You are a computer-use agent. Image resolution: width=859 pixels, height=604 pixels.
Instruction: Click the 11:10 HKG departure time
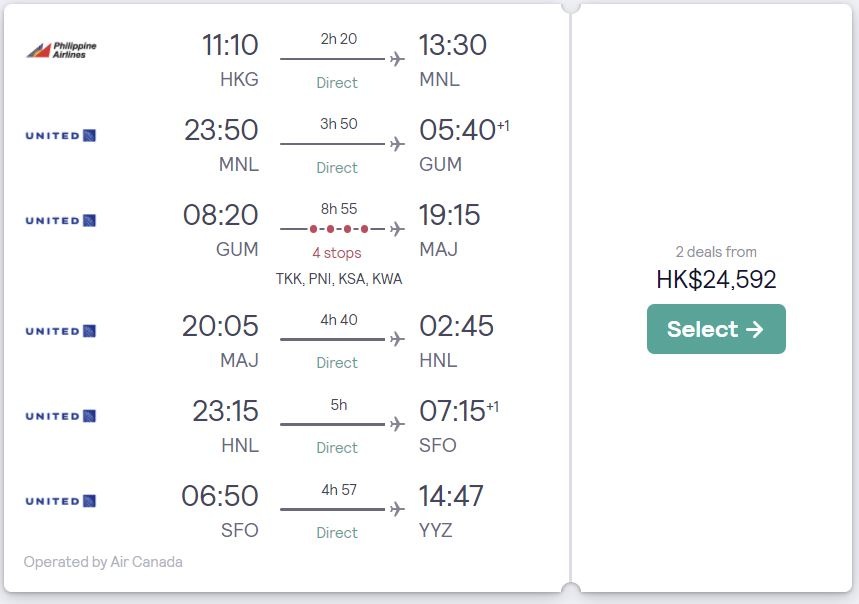coord(230,45)
